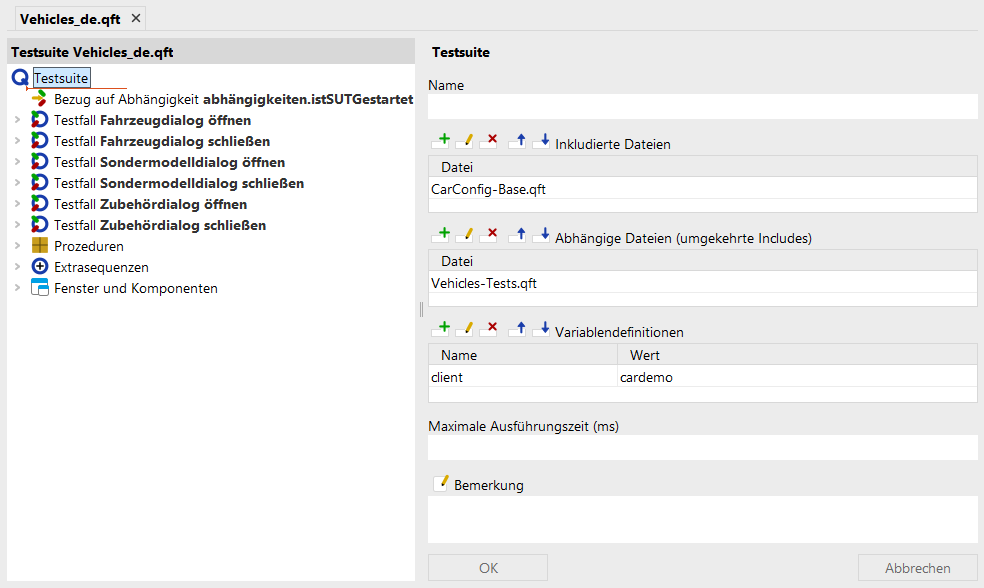Click the Prozeduren grid icon

(x=40, y=245)
